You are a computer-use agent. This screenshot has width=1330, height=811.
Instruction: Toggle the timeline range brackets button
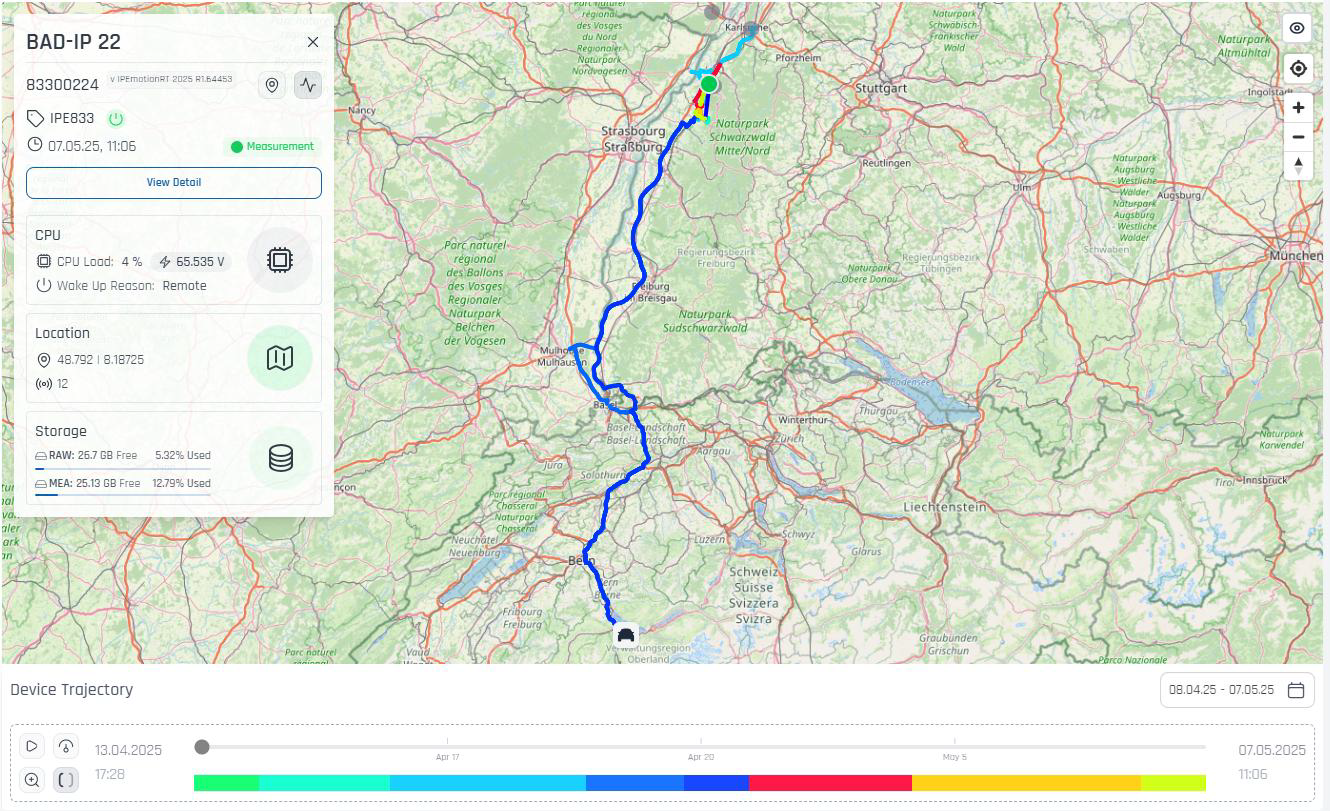65,779
